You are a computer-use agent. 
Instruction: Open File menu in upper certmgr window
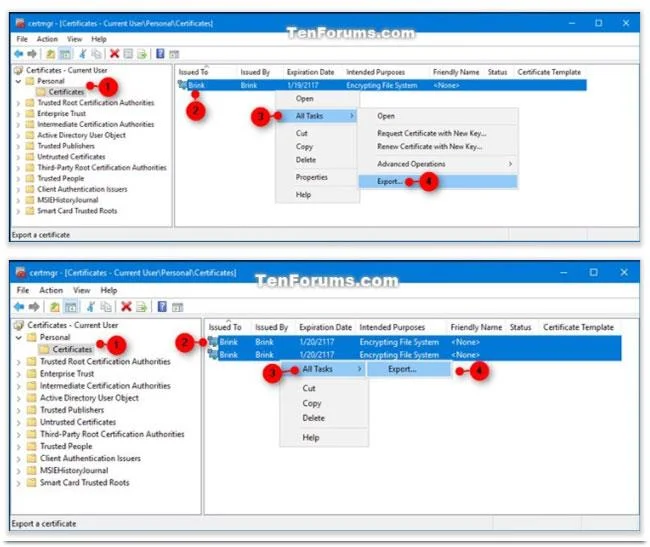point(22,39)
